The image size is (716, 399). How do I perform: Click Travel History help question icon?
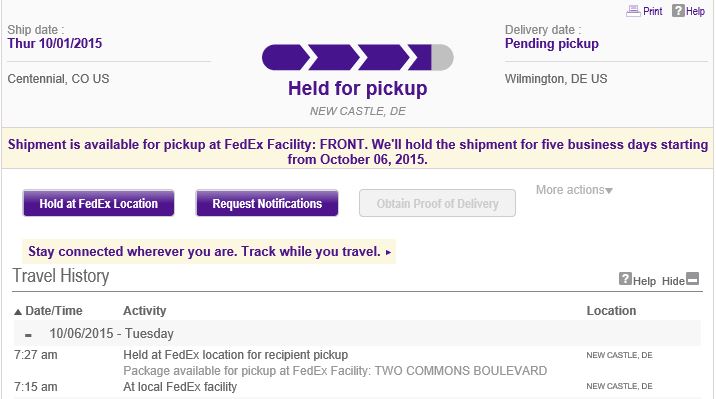625,278
